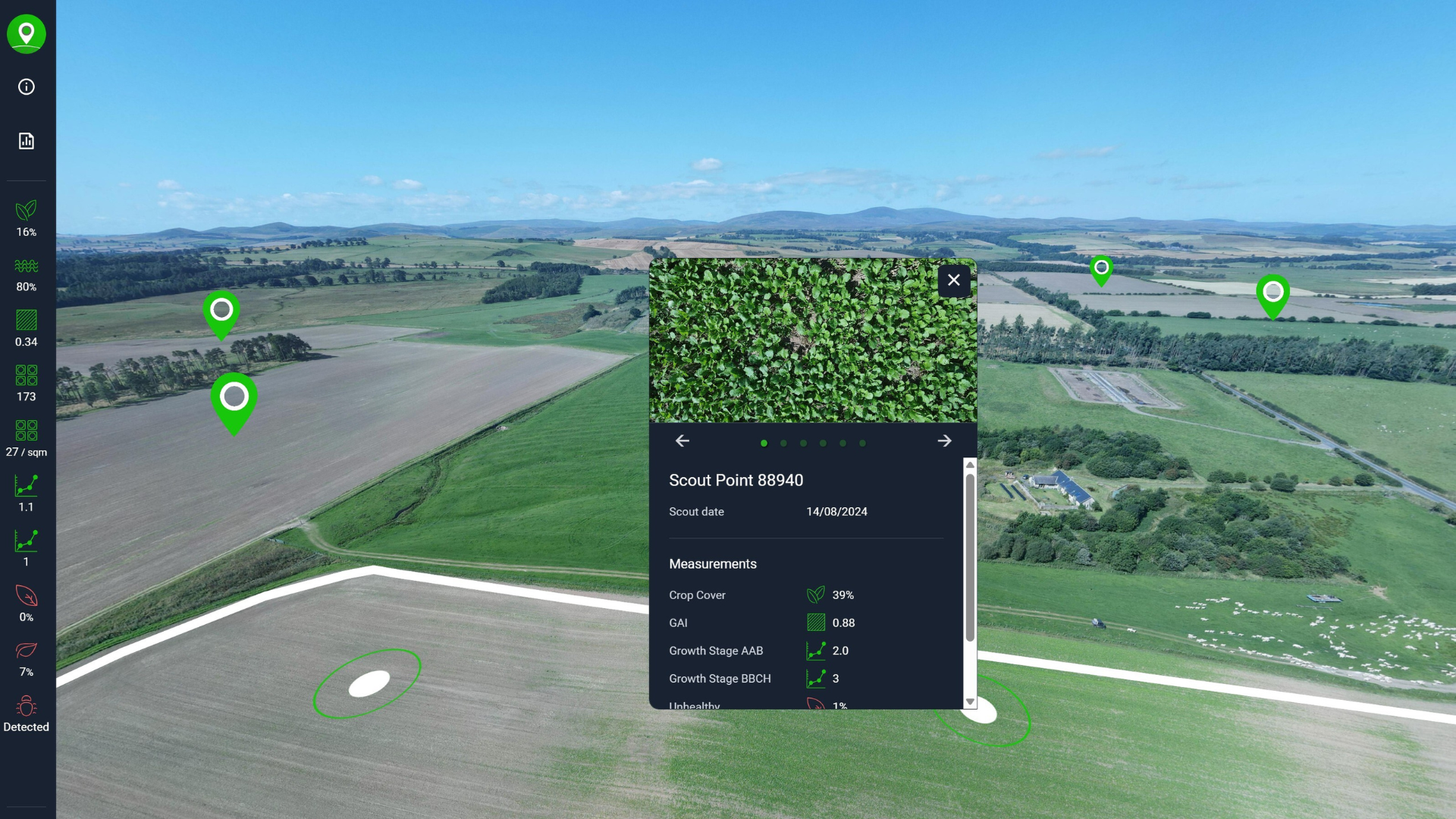Select the unhealthy 0% leaf icon
The height and width of the screenshot is (819, 1456).
click(x=27, y=596)
